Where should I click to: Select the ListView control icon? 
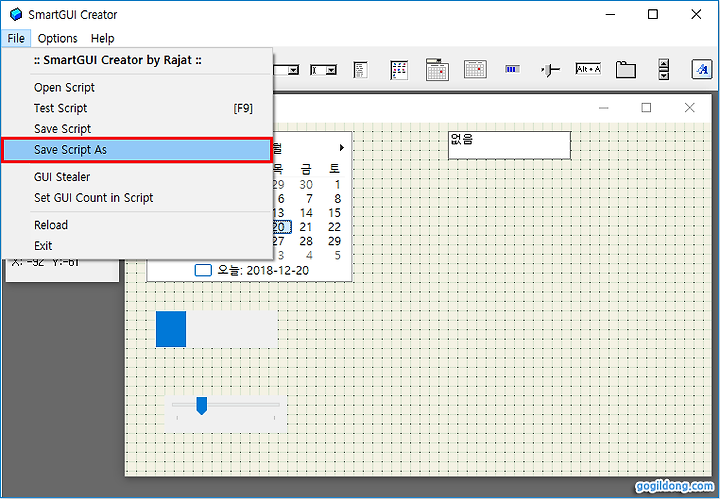point(399,70)
